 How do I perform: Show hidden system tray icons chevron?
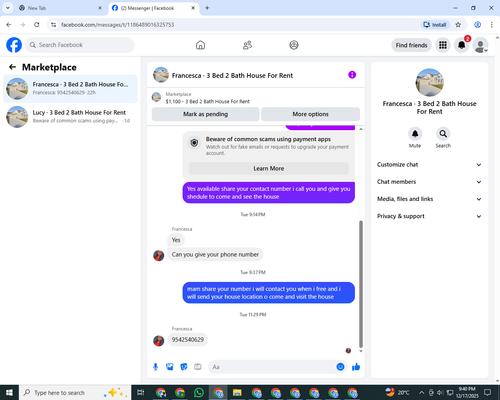pyautogui.click(x=421, y=393)
